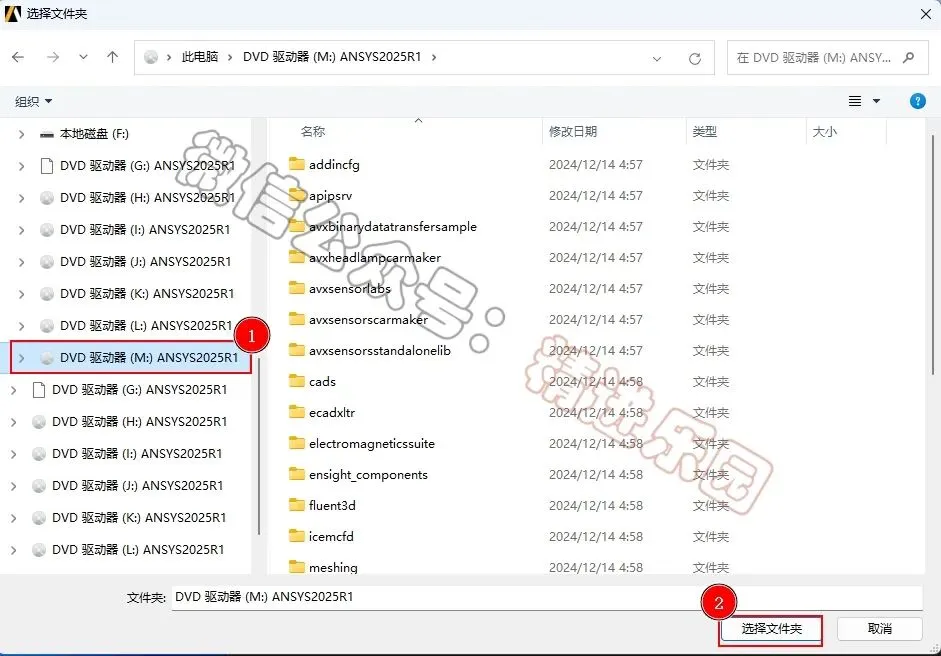Expand chevron after 此电脑 in breadcrumb
This screenshot has width=941, height=656.
click(x=230, y=57)
